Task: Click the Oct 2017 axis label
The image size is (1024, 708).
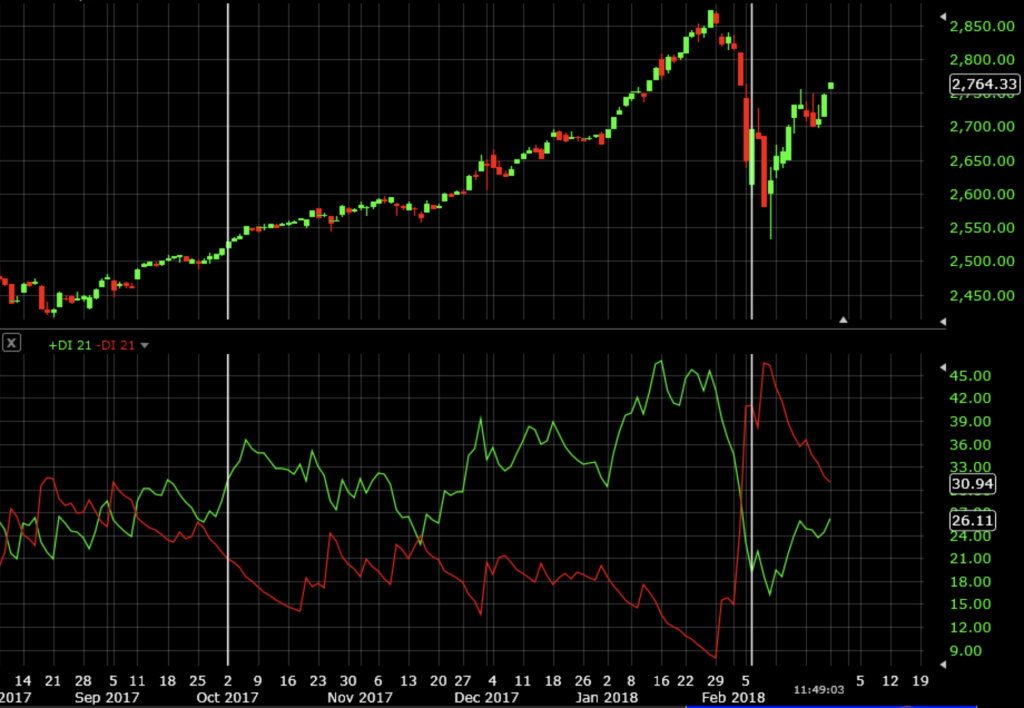Action: point(226,698)
